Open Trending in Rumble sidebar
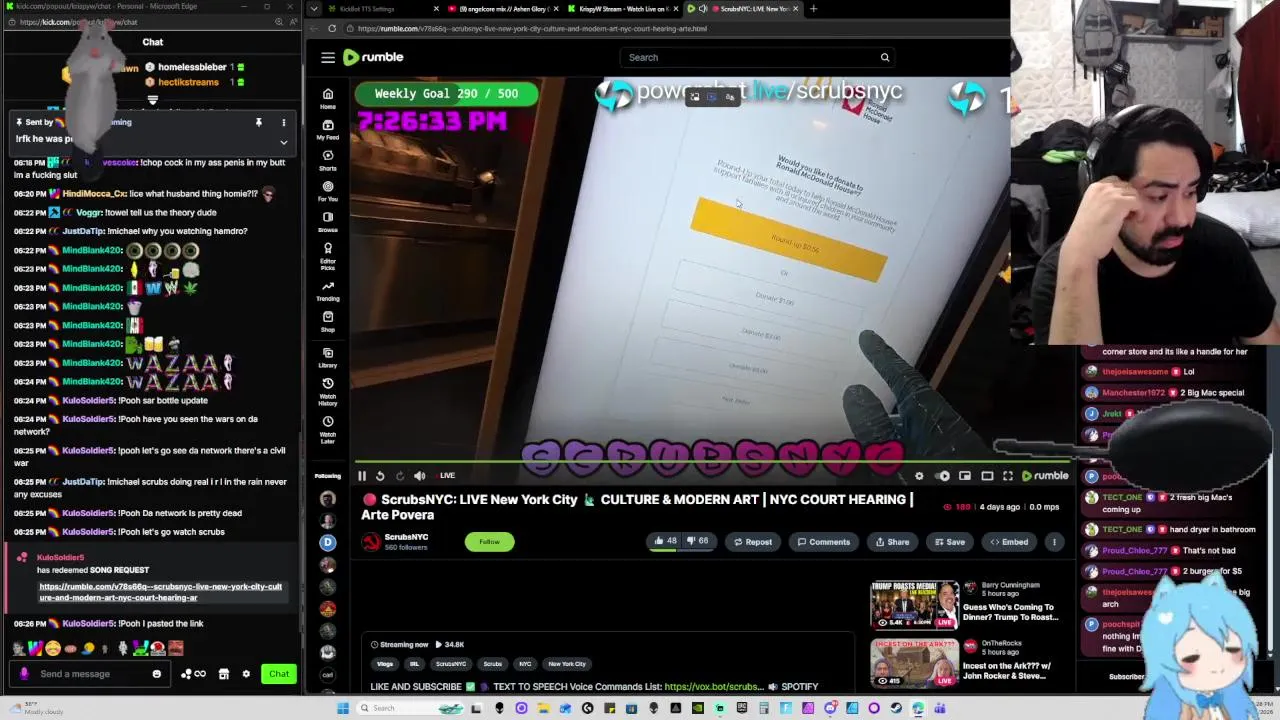Screen dimensions: 1280x720 pos(327,291)
